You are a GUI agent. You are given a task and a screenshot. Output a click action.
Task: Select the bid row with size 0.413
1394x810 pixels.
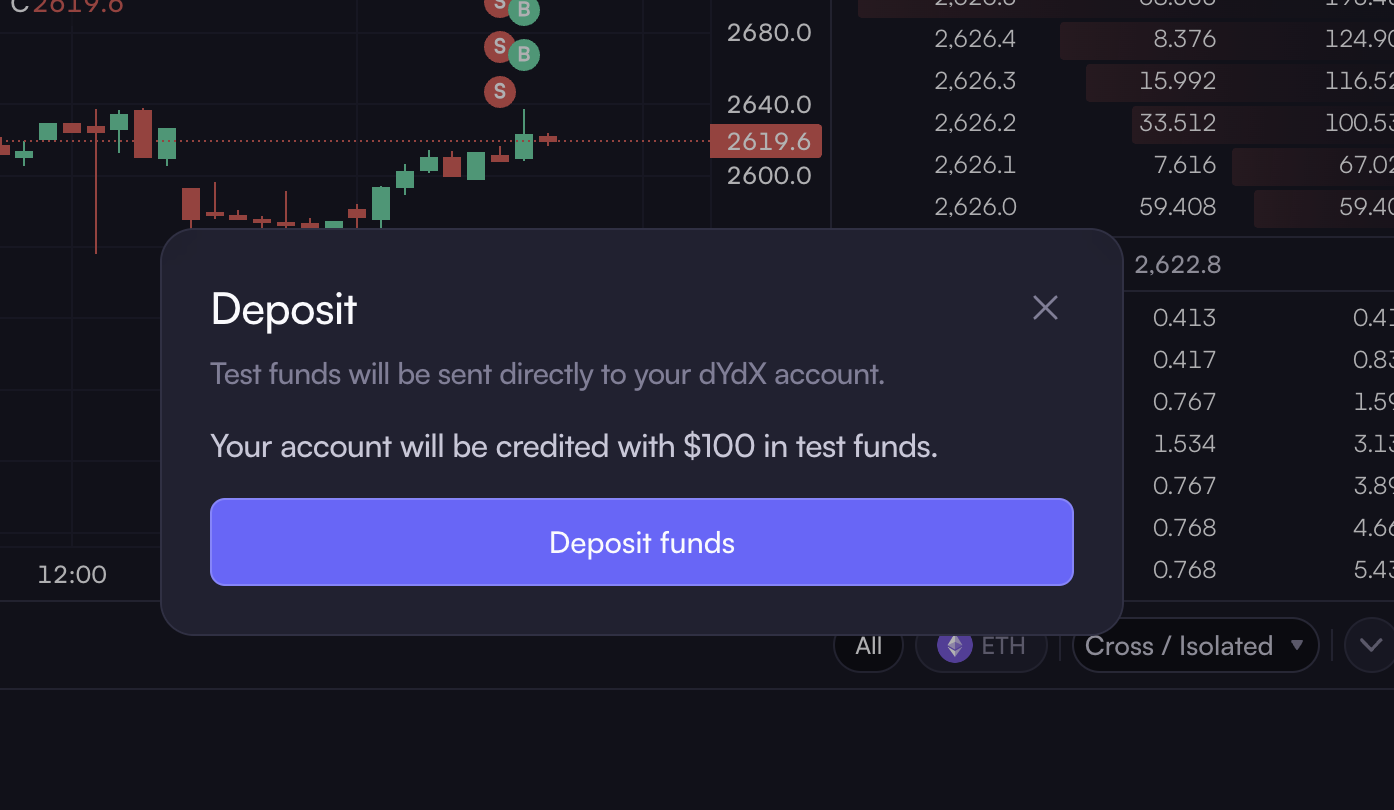pyautogui.click(x=1258, y=318)
